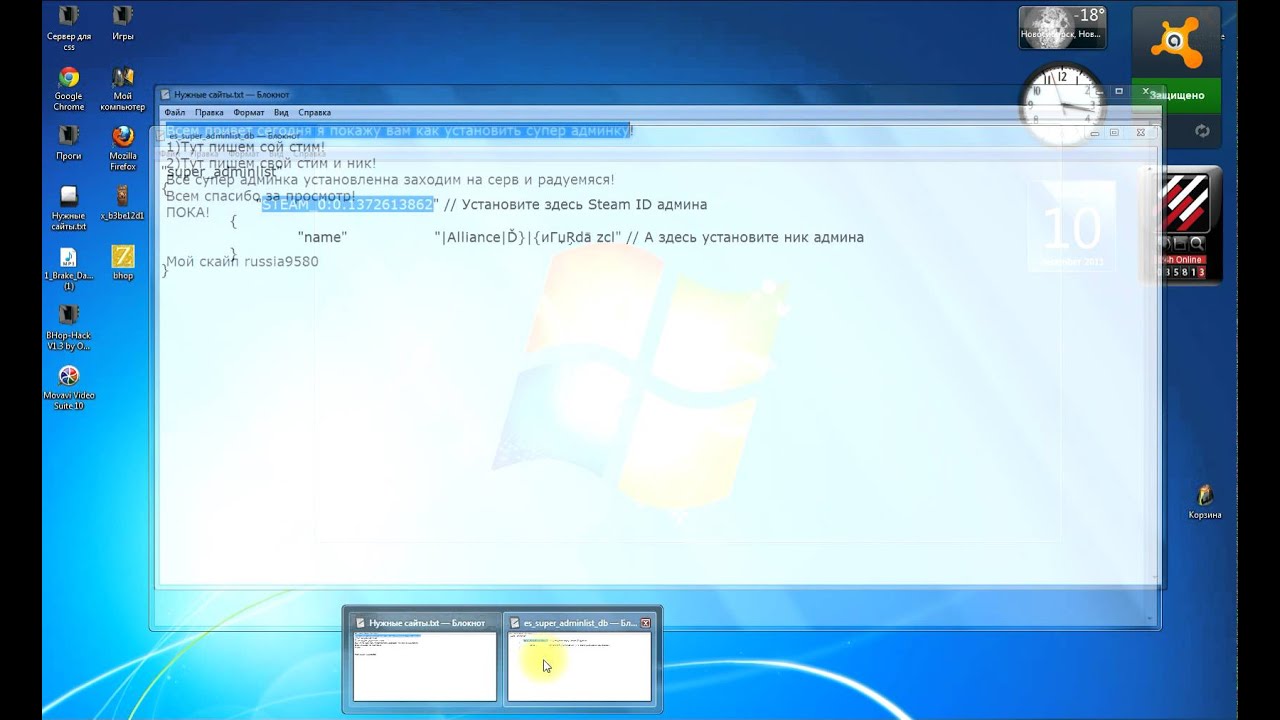Image resolution: width=1280 pixels, height=720 pixels.
Task: Select the Корзина recycle bin icon
Action: [x=1205, y=501]
